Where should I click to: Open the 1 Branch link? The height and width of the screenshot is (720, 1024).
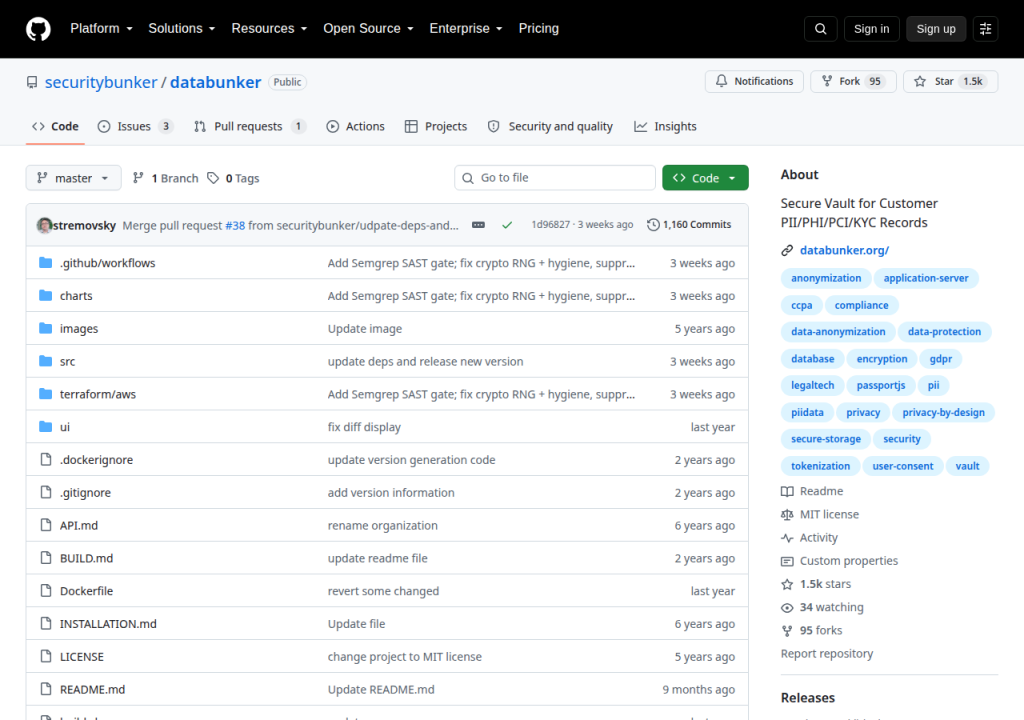(x=165, y=178)
